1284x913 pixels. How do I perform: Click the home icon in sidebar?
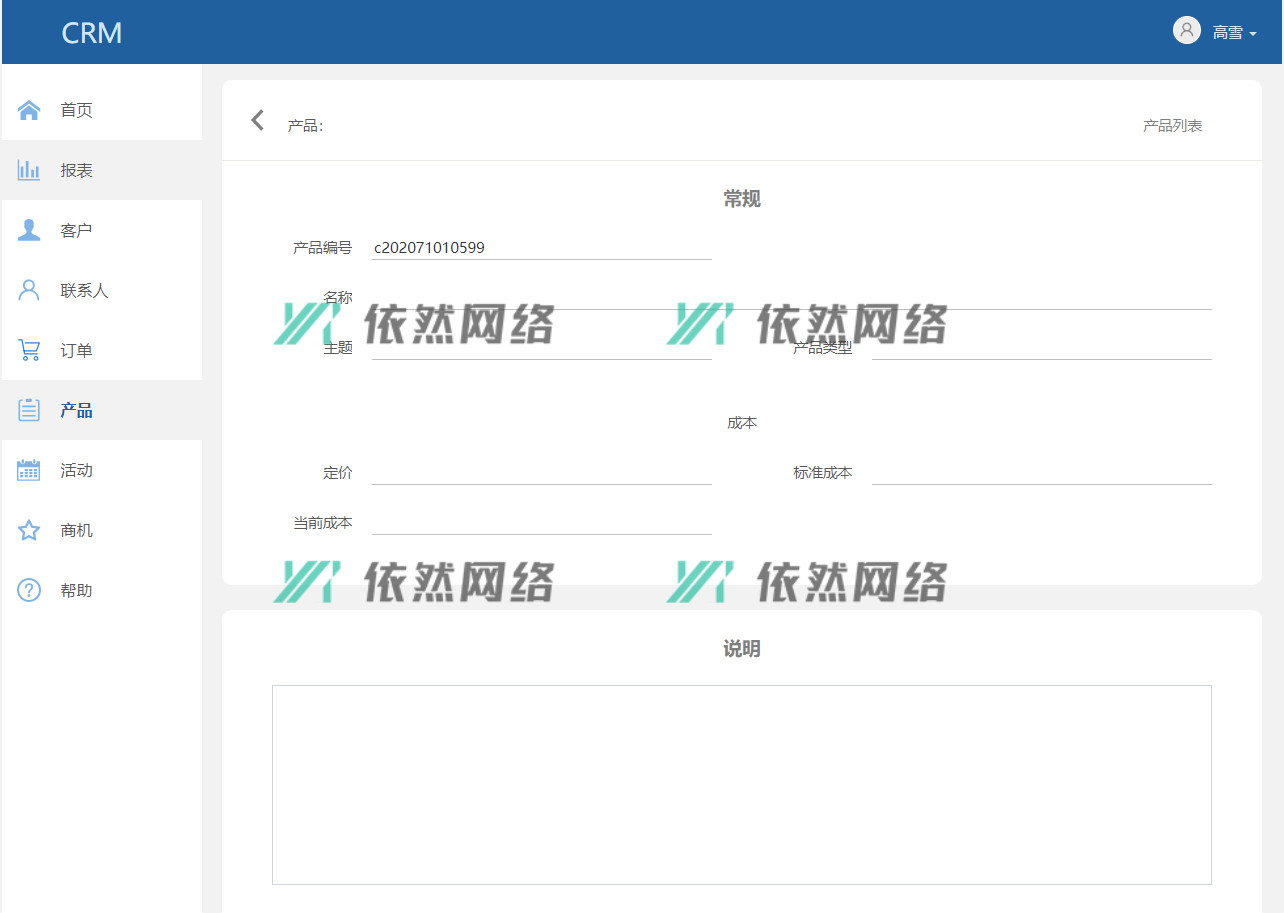pos(29,110)
